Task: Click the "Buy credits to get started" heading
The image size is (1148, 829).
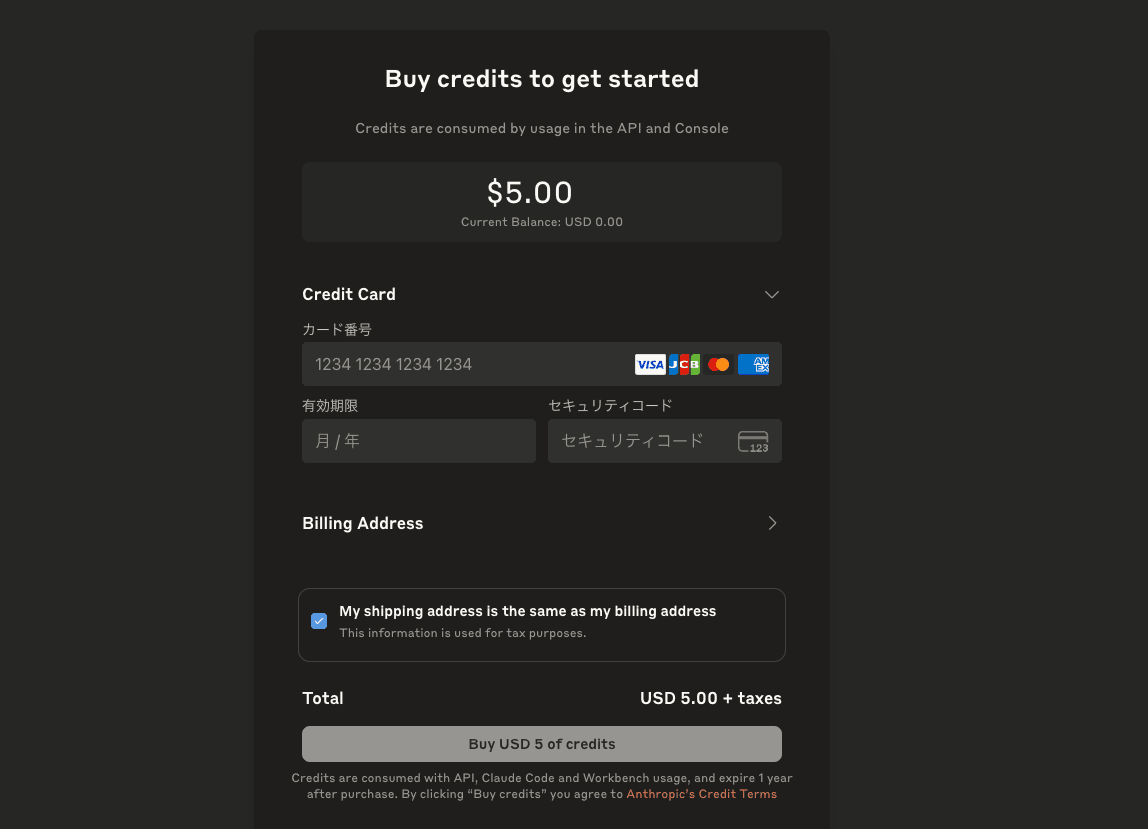Action: tap(541, 79)
